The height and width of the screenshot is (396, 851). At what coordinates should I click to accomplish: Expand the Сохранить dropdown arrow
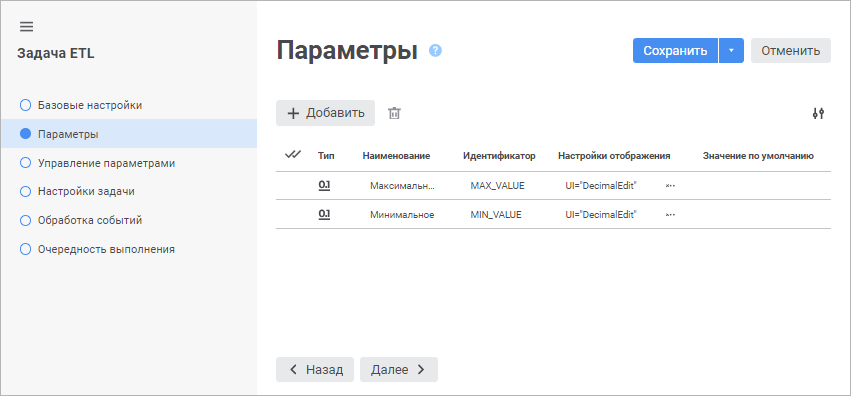(x=731, y=50)
